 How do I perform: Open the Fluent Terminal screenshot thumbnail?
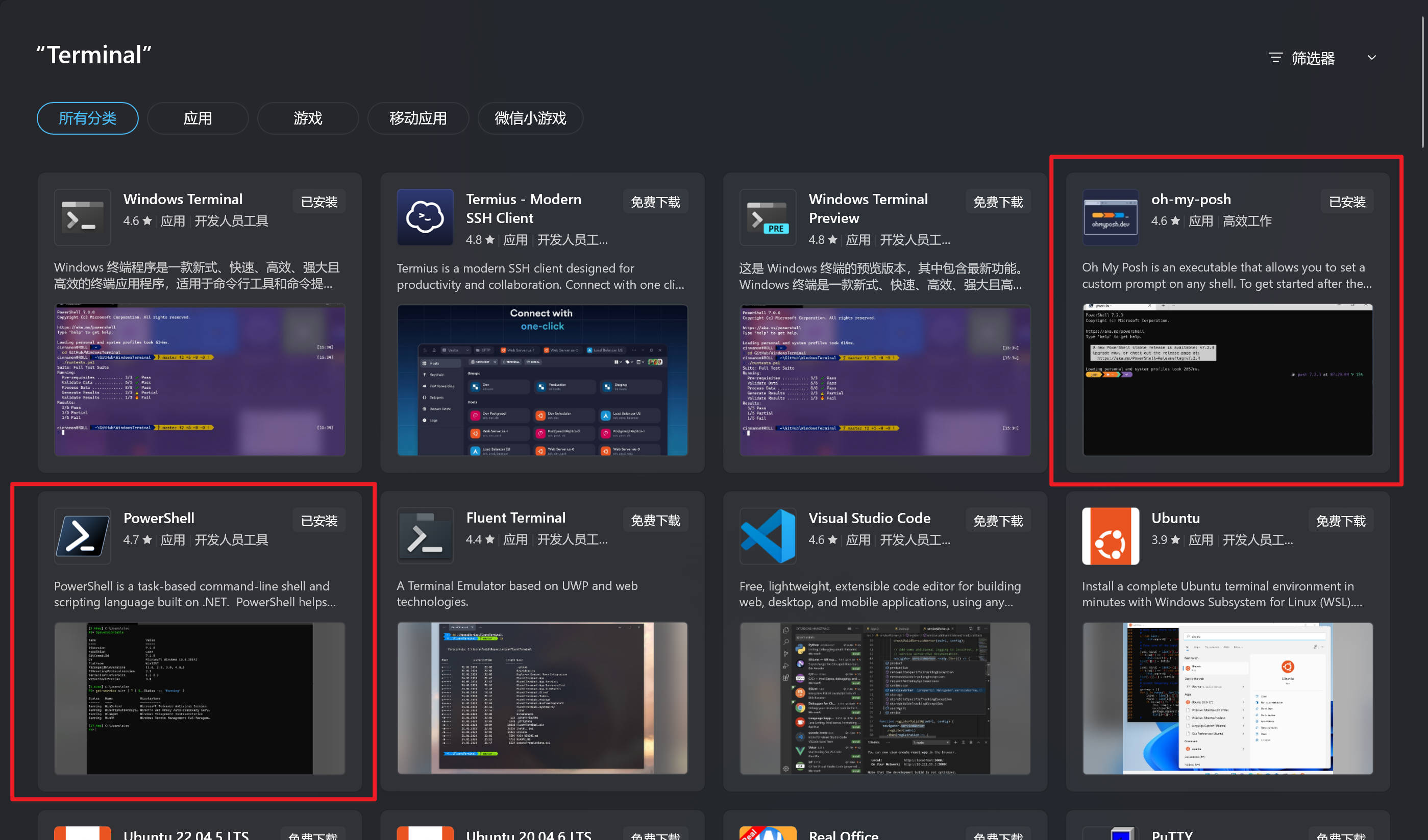click(x=543, y=698)
